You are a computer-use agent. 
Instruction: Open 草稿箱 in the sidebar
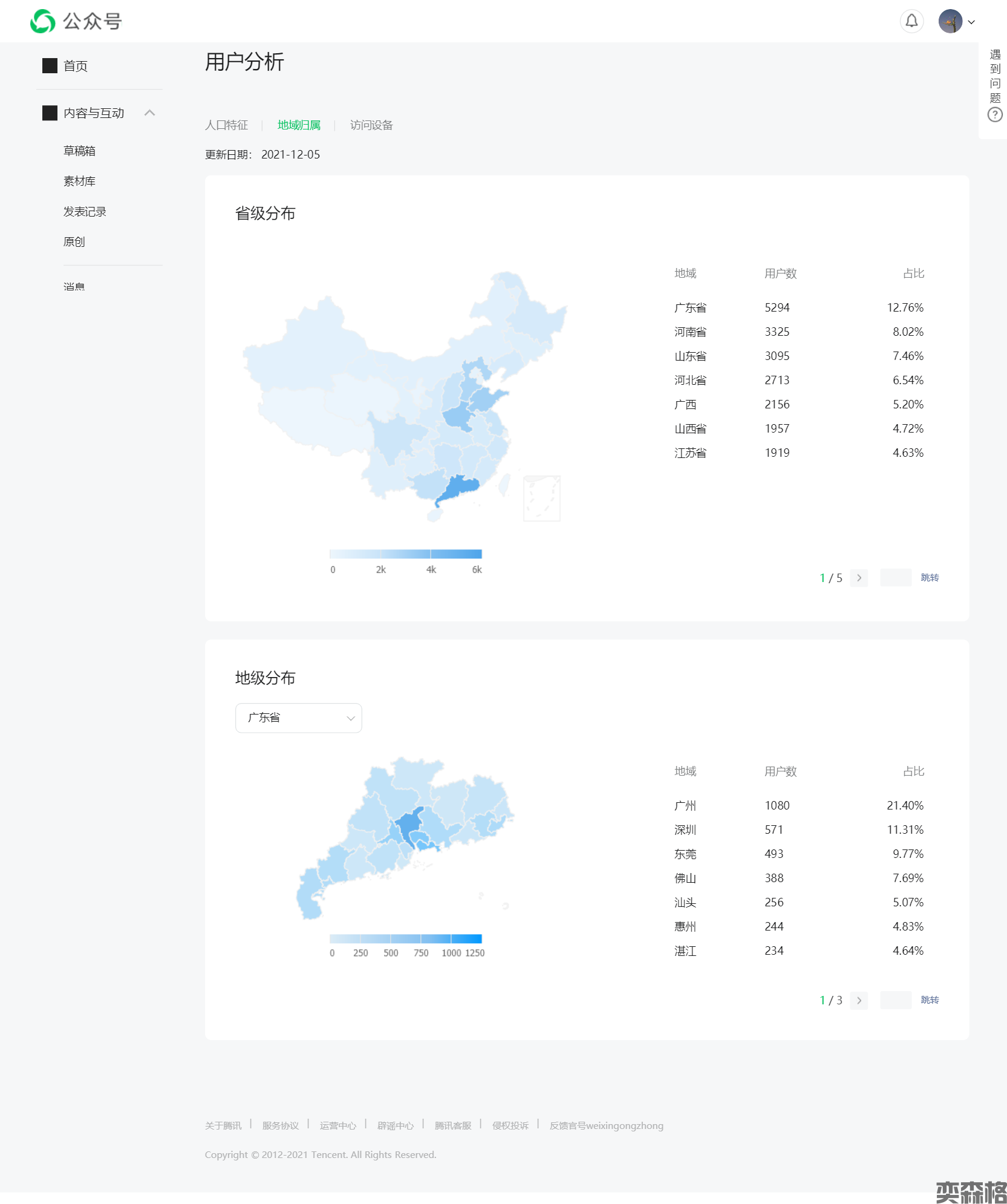click(79, 151)
